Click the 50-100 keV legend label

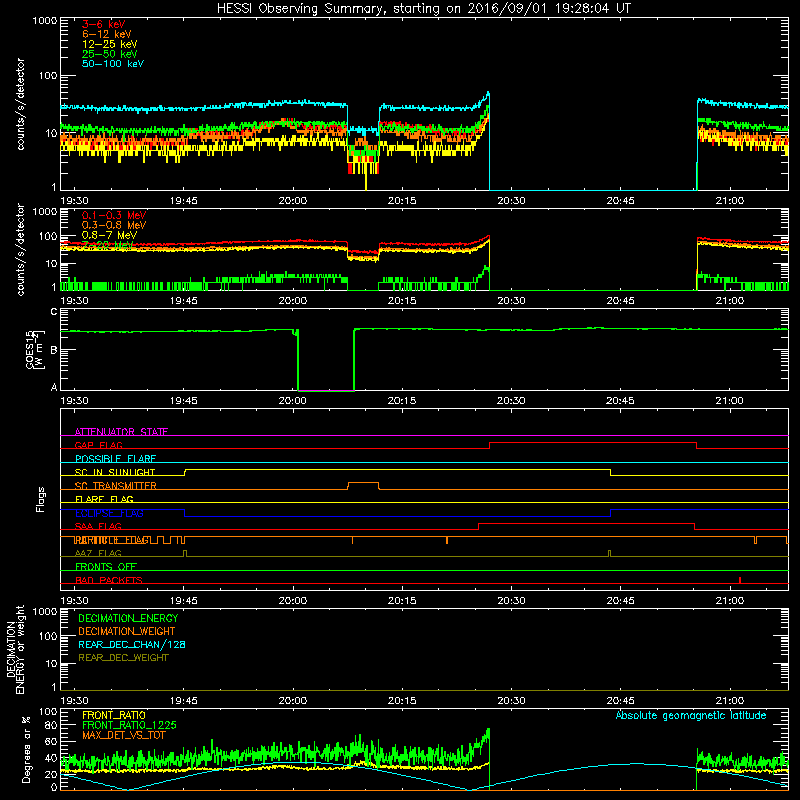point(112,64)
